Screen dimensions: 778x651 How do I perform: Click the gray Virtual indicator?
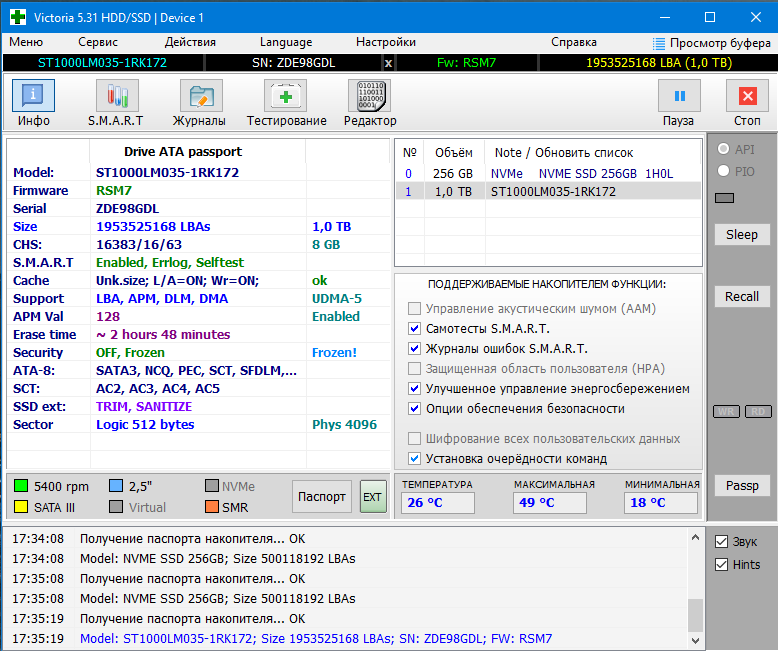pyautogui.click(x=116, y=507)
